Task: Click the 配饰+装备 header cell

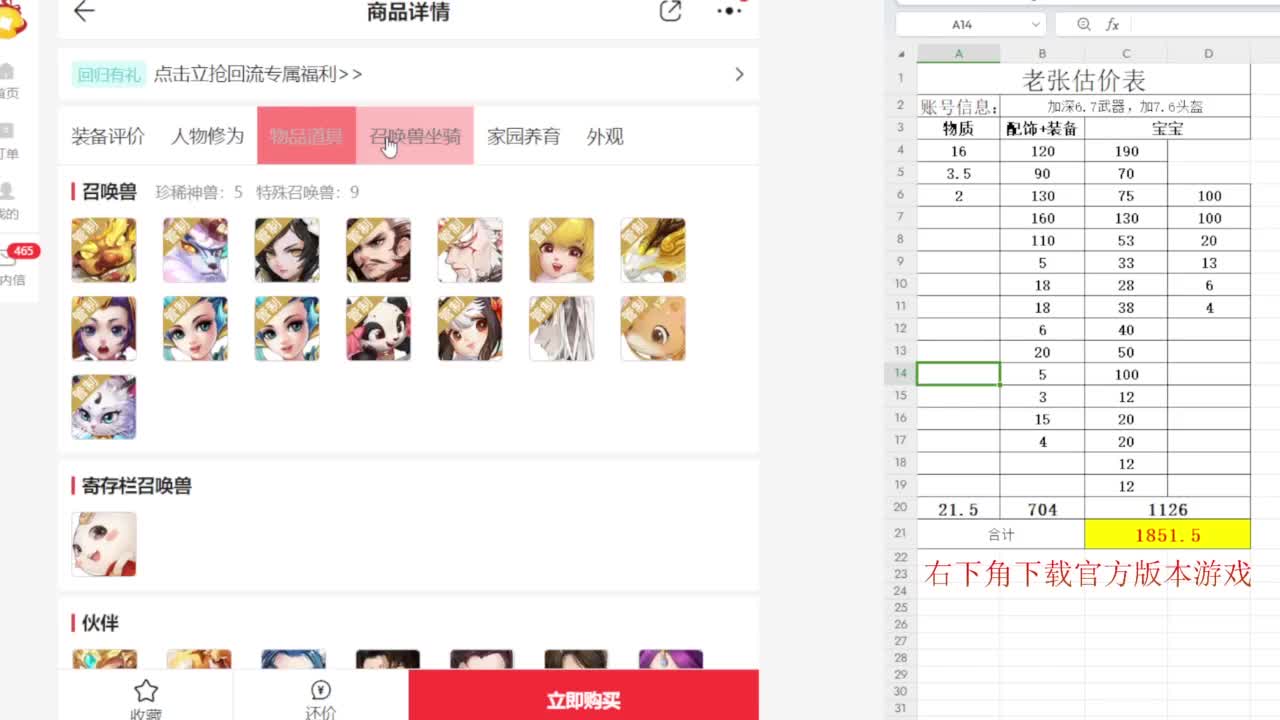Action: [1042, 128]
